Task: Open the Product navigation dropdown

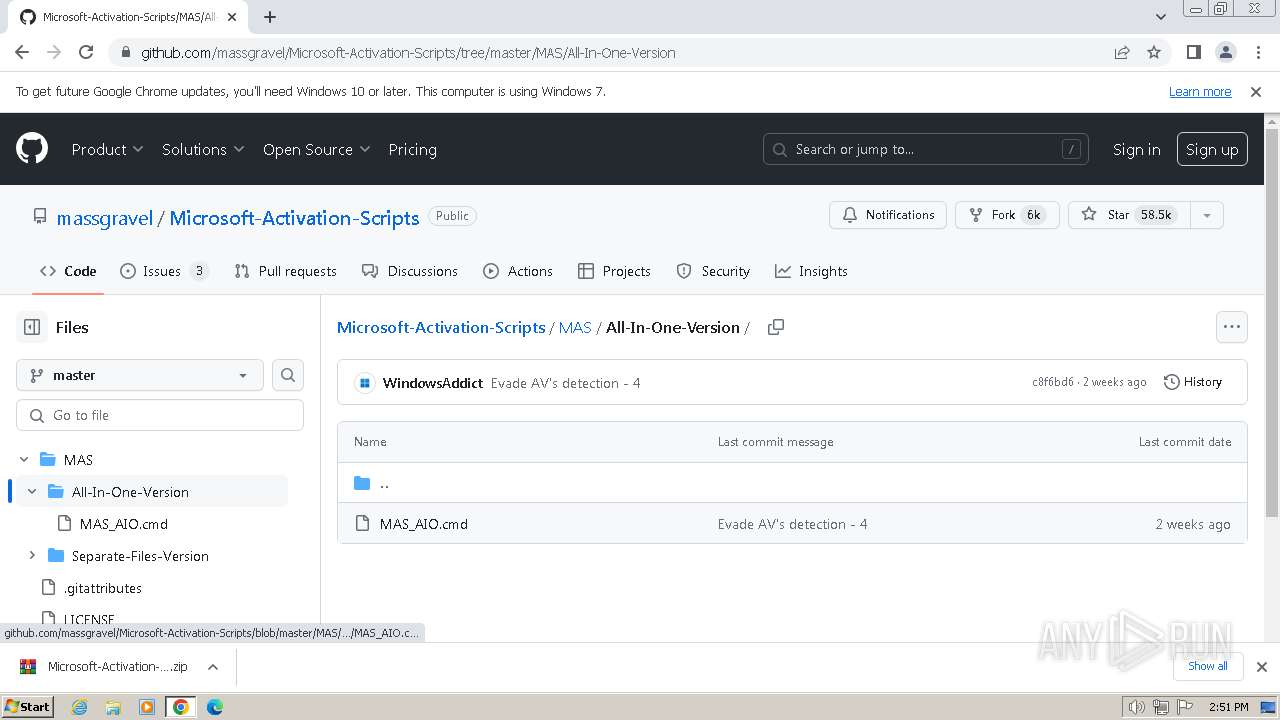Action: pyautogui.click(x=107, y=149)
